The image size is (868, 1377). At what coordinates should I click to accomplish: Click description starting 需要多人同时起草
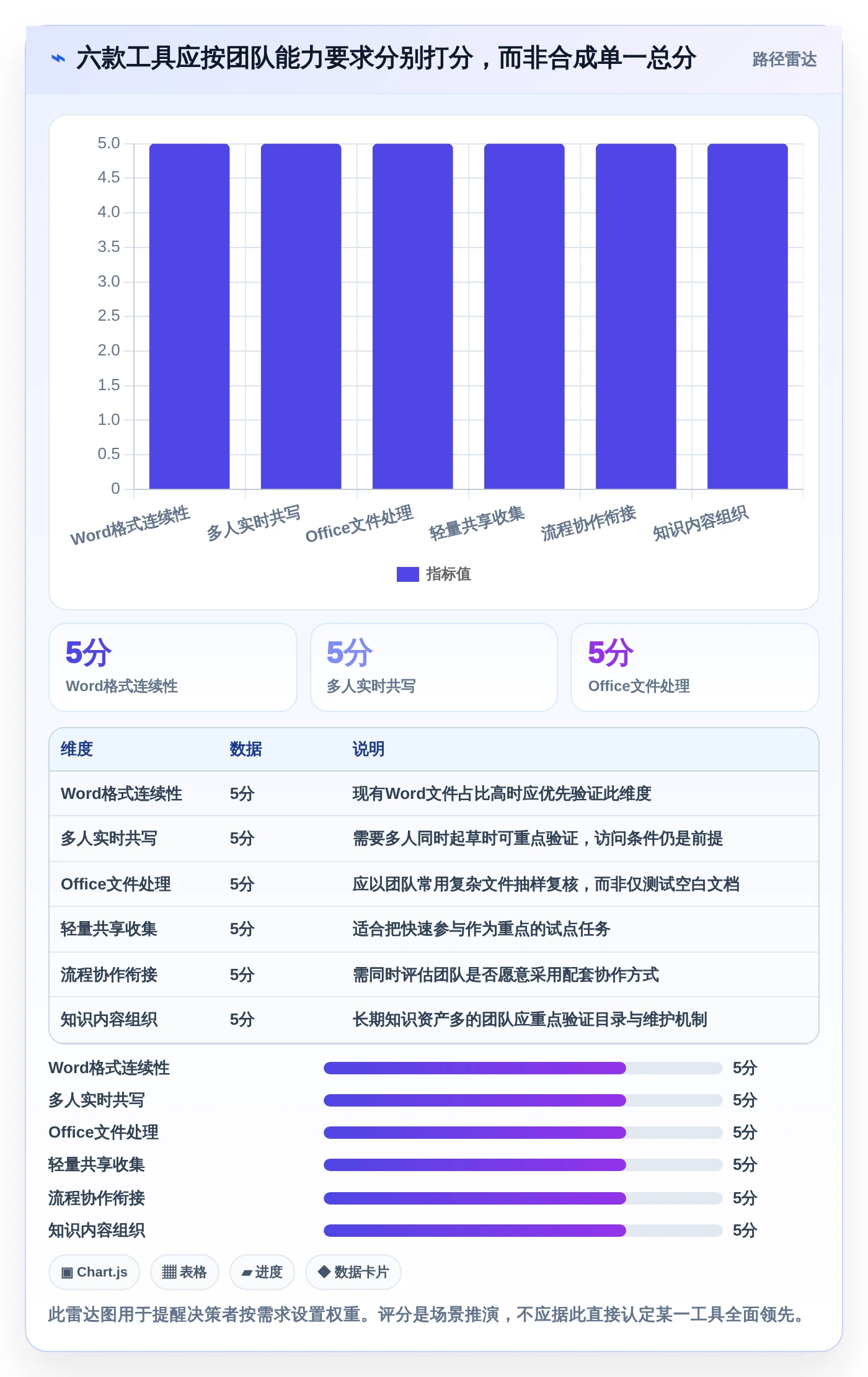pos(538,839)
